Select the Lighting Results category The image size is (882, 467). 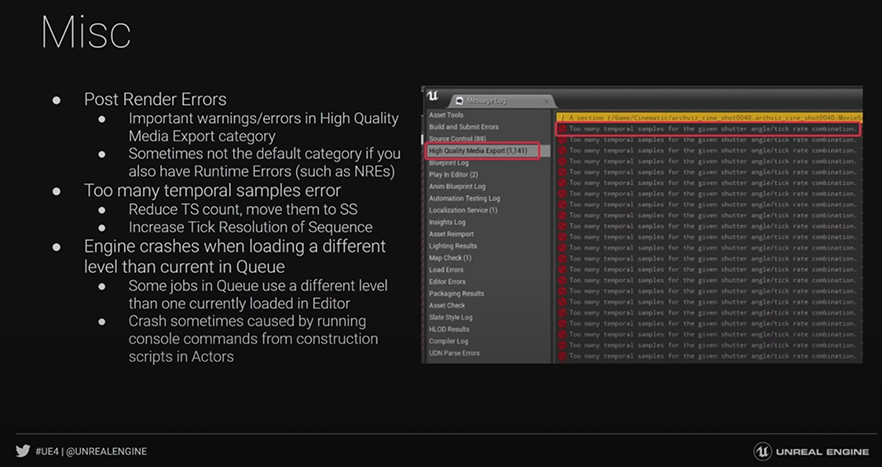tap(453, 246)
